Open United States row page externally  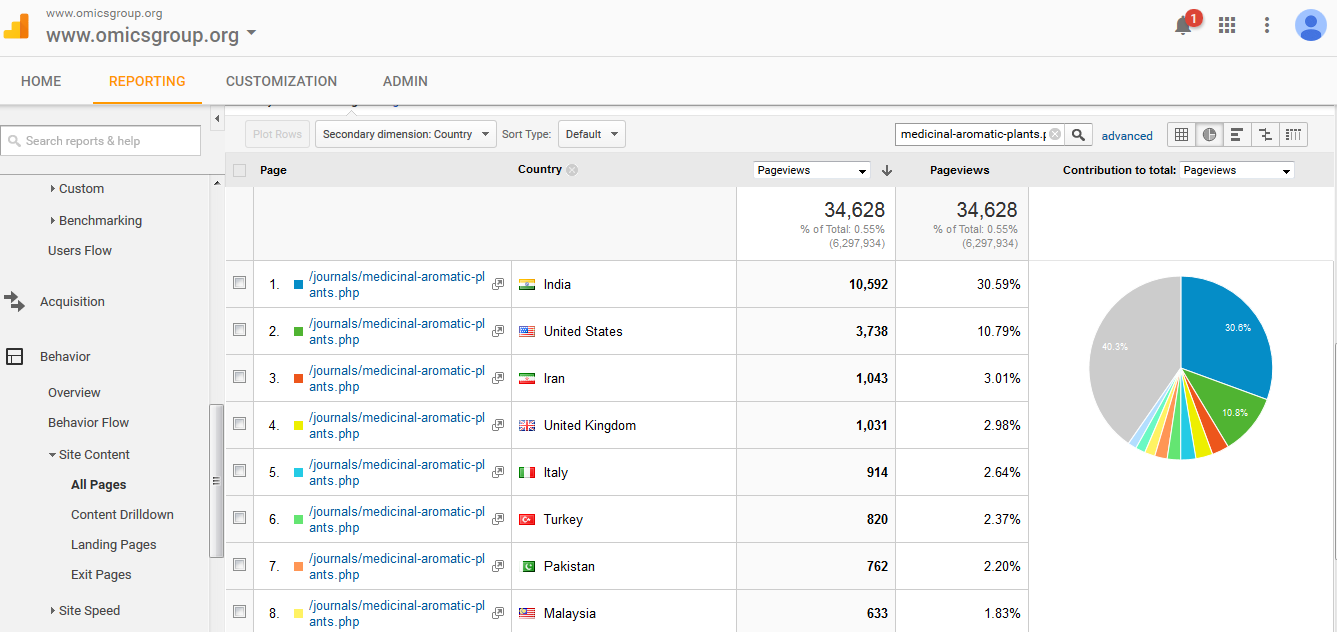(498, 331)
